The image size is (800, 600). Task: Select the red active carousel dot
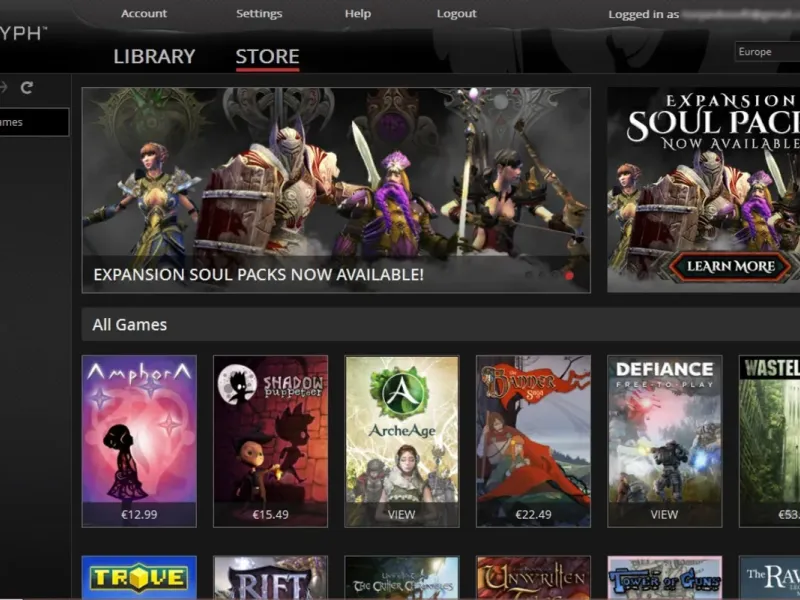[x=569, y=276]
